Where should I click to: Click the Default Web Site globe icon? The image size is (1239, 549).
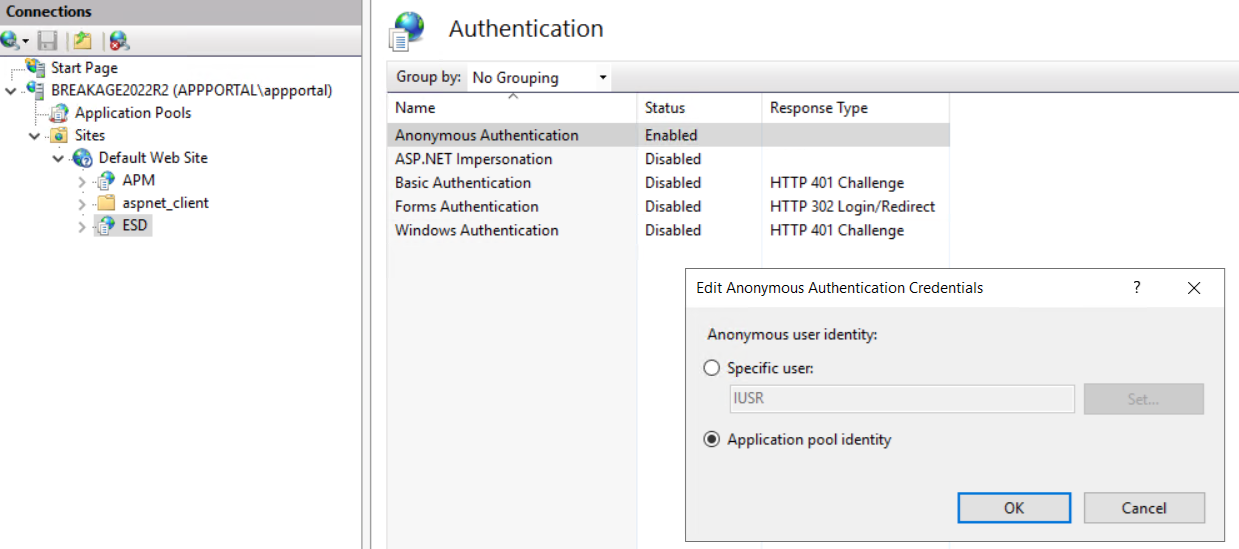(83, 158)
